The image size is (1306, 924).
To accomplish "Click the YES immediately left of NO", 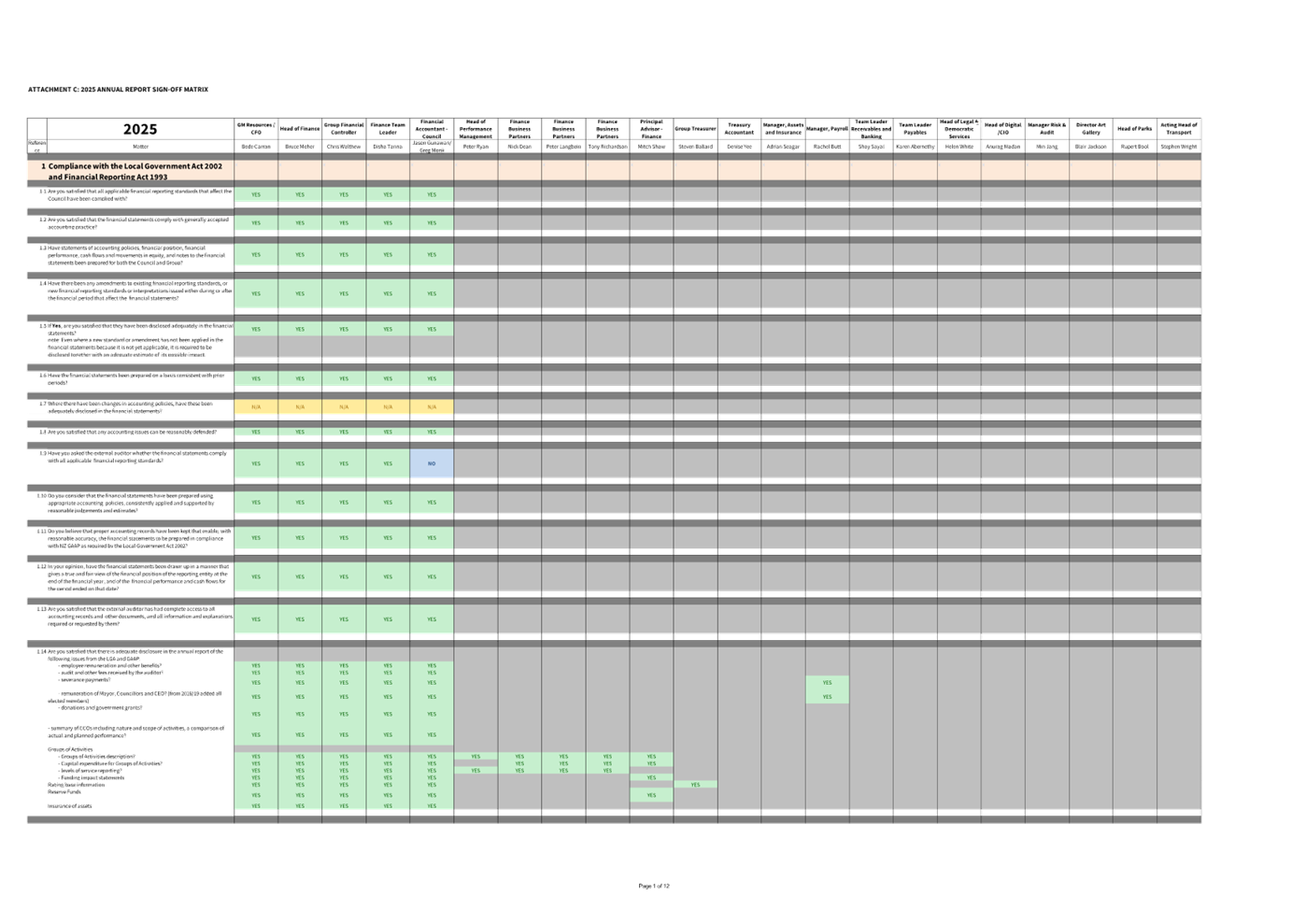I will (x=388, y=463).
